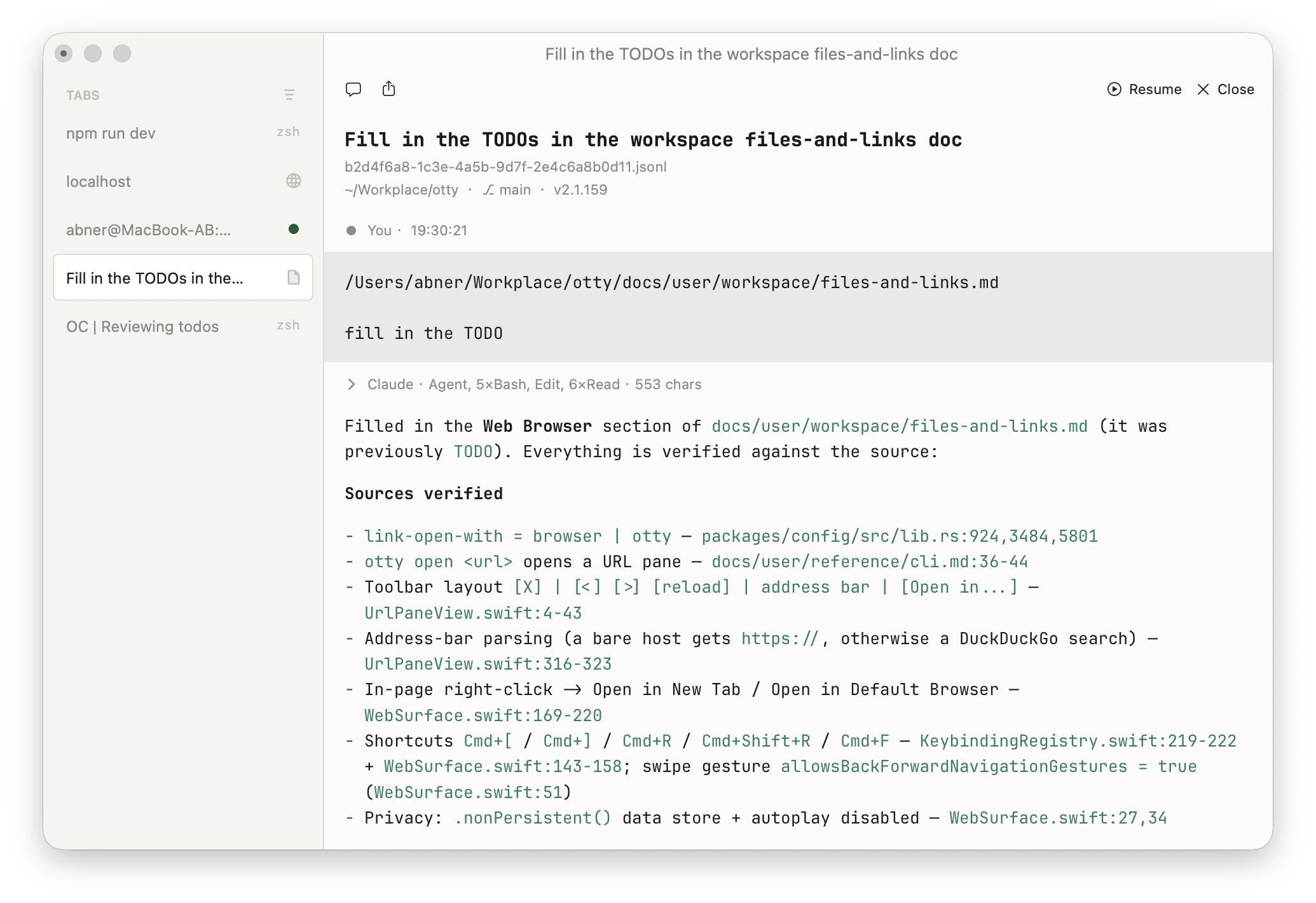The height and width of the screenshot is (903, 1316).
Task: Click the allowsBackForwardNavigationGestures = true code
Action: click(989, 766)
